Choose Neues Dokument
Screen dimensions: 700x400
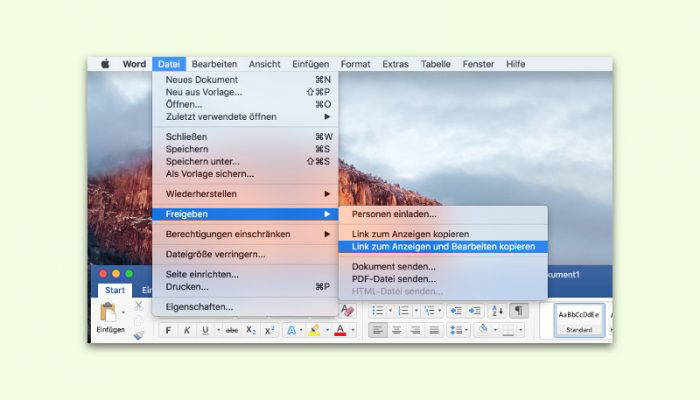[245, 79]
